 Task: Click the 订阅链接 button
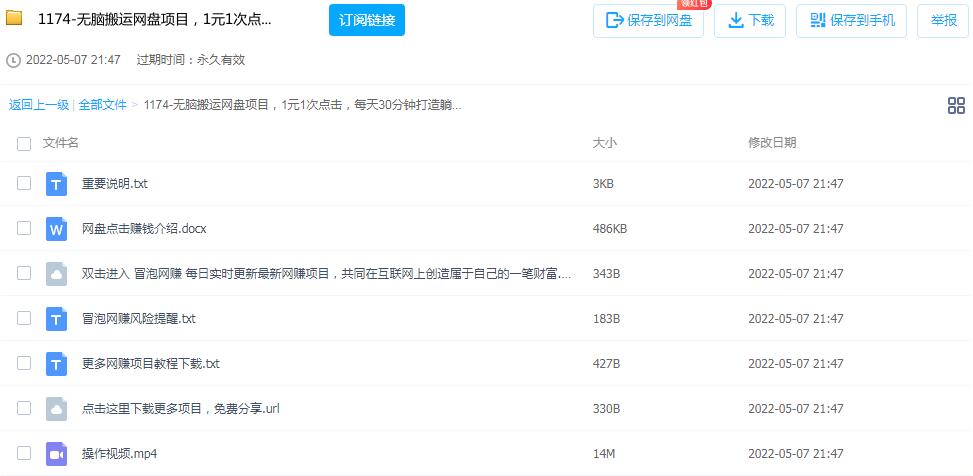(x=367, y=20)
